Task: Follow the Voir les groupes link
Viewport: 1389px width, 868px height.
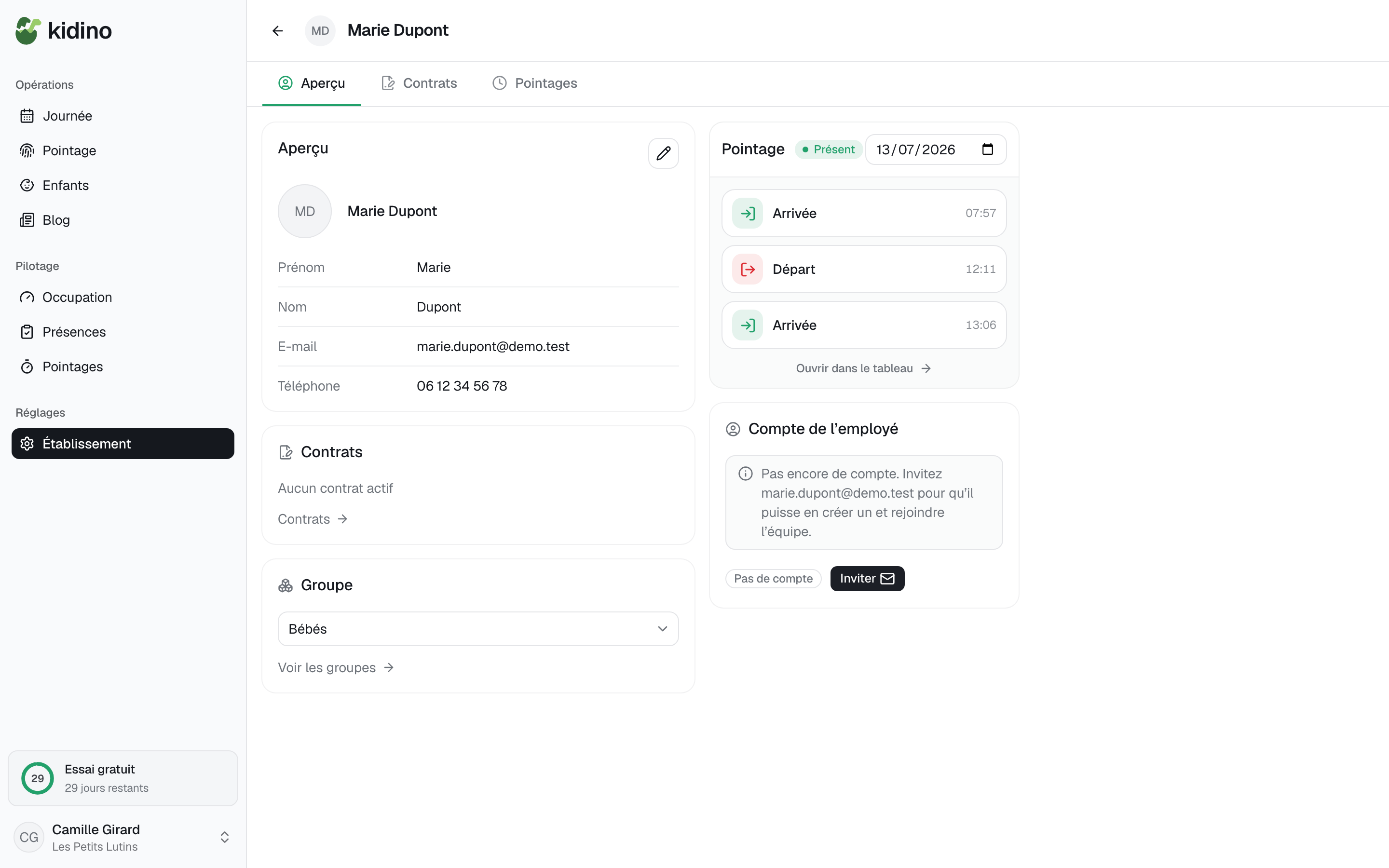Action: [336, 667]
